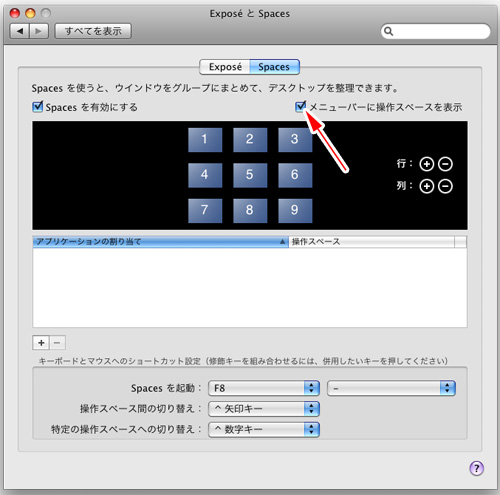Add a column with the 列 plus icon

pos(427,186)
